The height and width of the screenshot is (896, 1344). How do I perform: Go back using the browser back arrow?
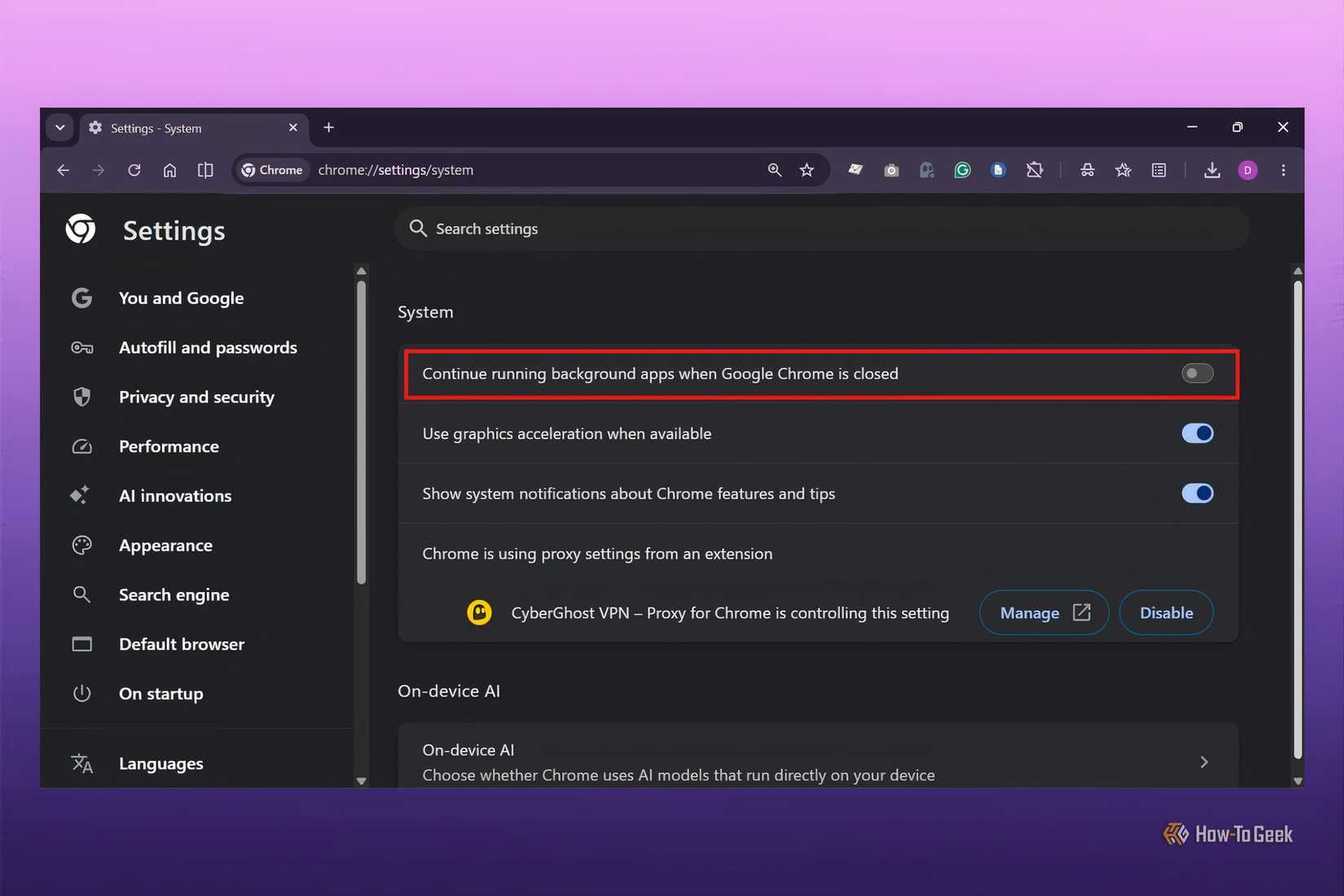tap(63, 170)
